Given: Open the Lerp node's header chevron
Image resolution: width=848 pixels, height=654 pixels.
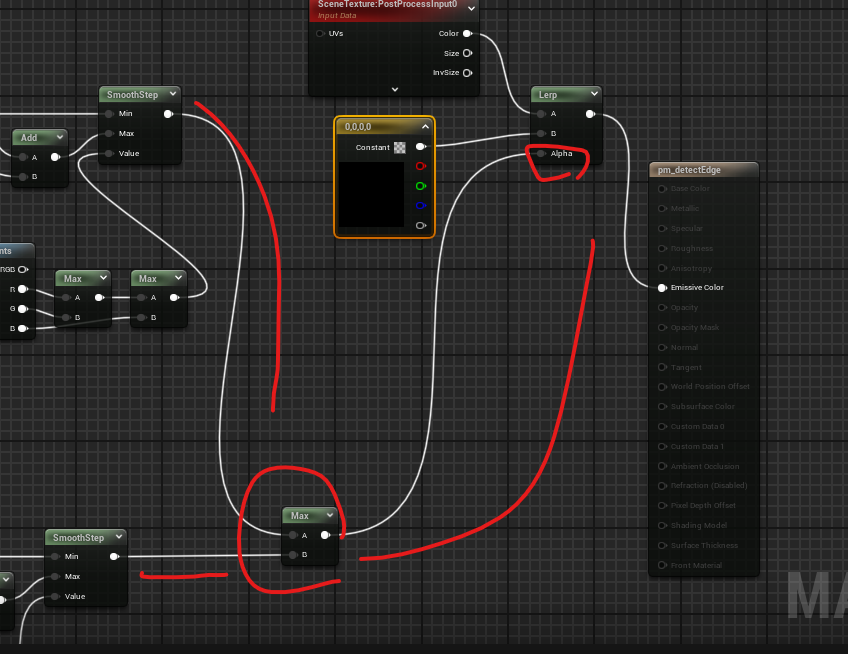Looking at the screenshot, I should (594, 94).
